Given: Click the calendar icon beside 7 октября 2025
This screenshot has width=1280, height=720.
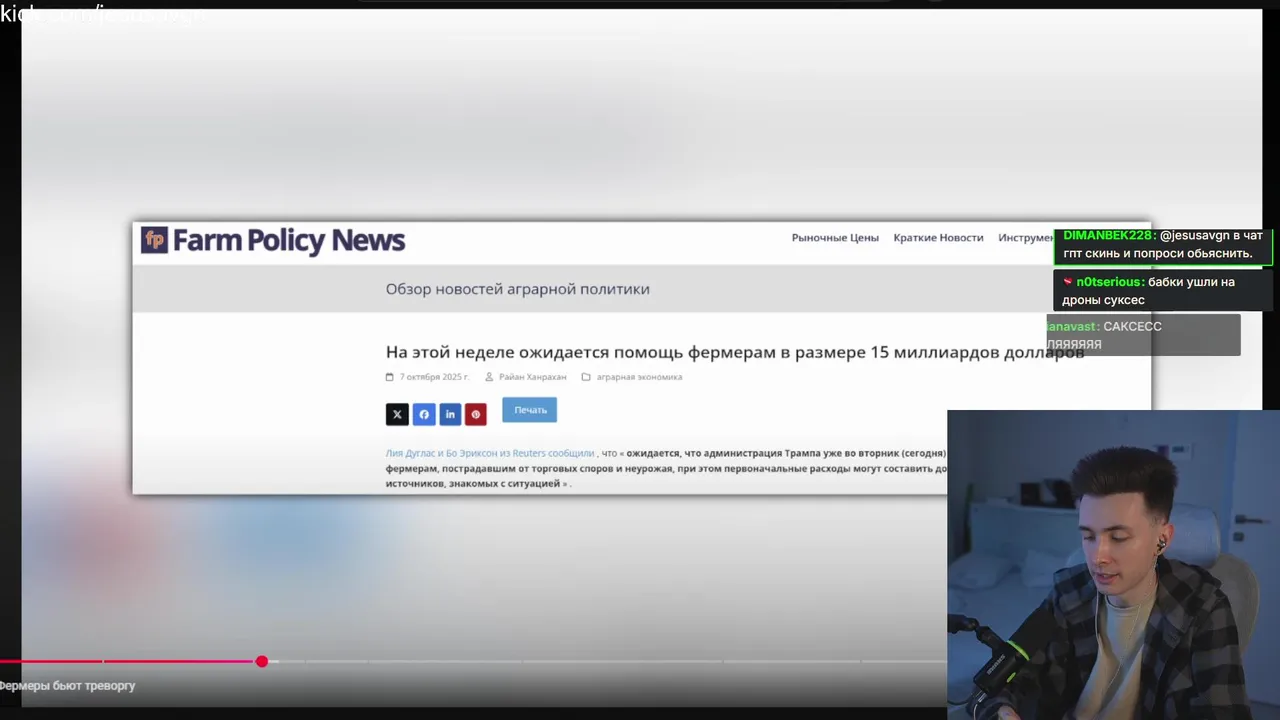Looking at the screenshot, I should [390, 377].
